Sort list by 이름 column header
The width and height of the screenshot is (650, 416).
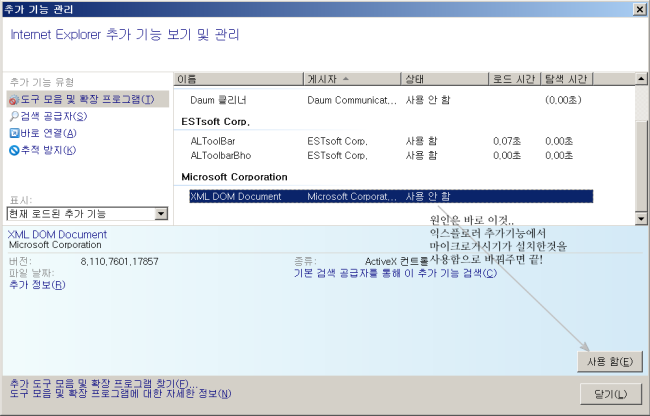(x=237, y=78)
